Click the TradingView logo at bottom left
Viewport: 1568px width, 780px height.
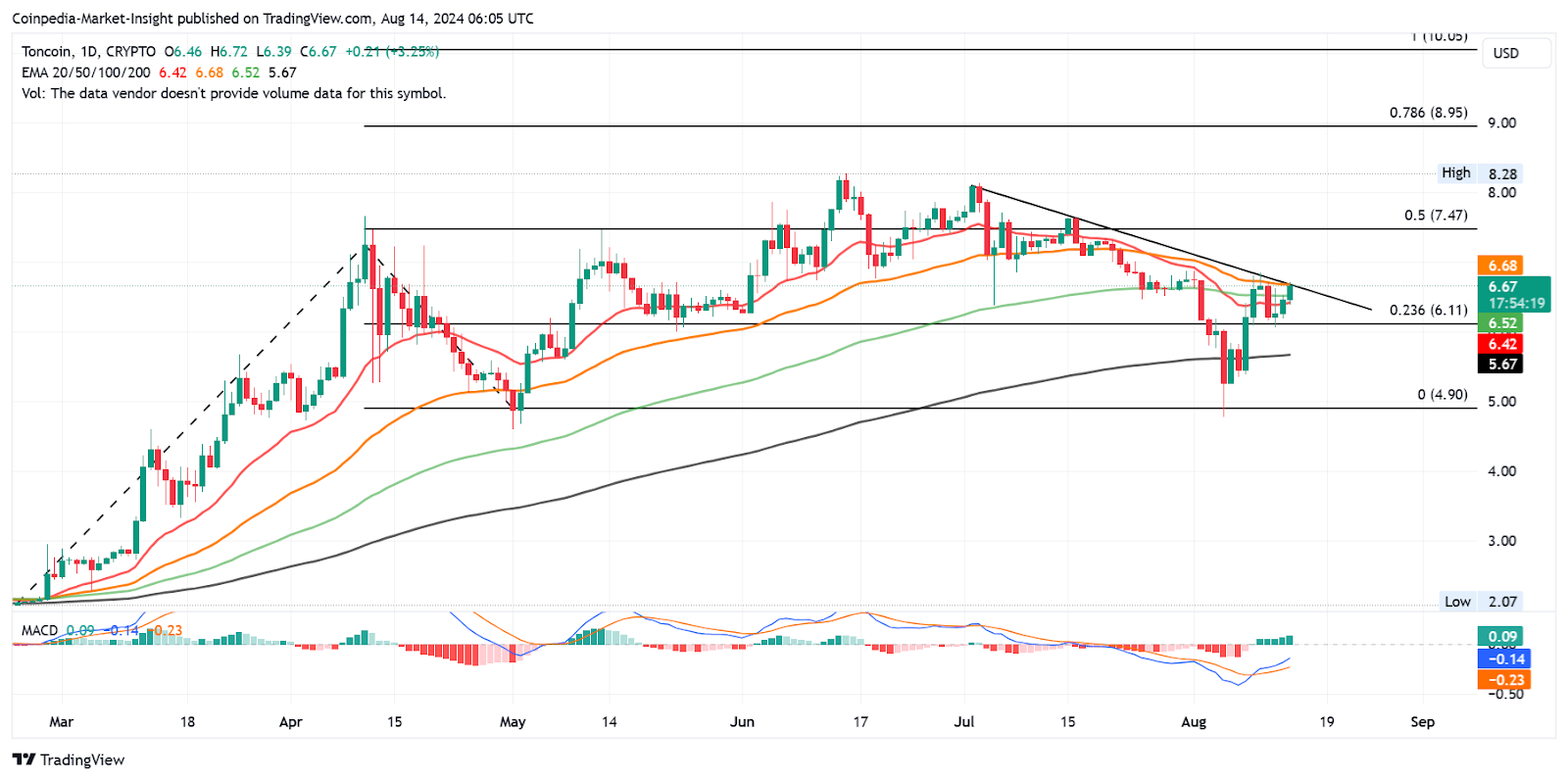pyautogui.click(x=69, y=759)
